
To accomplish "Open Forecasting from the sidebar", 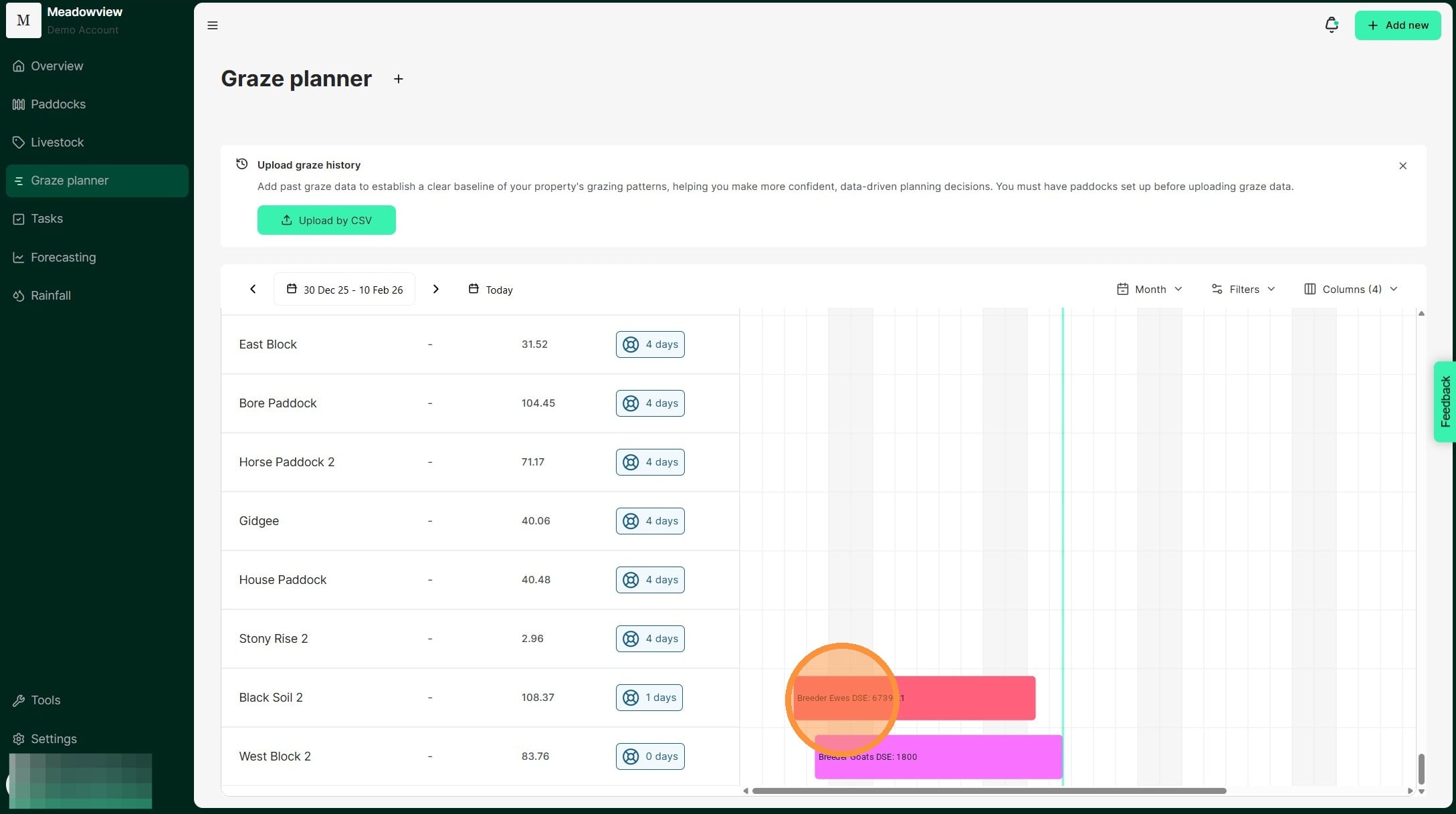I will click(x=63, y=258).
